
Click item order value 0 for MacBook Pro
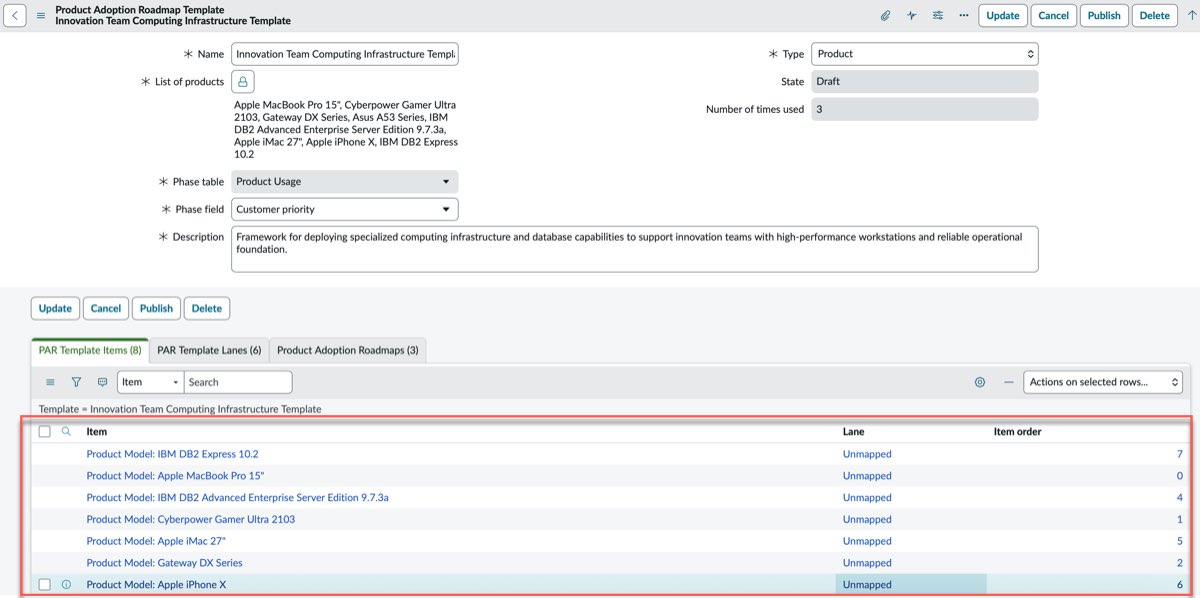(x=1180, y=476)
